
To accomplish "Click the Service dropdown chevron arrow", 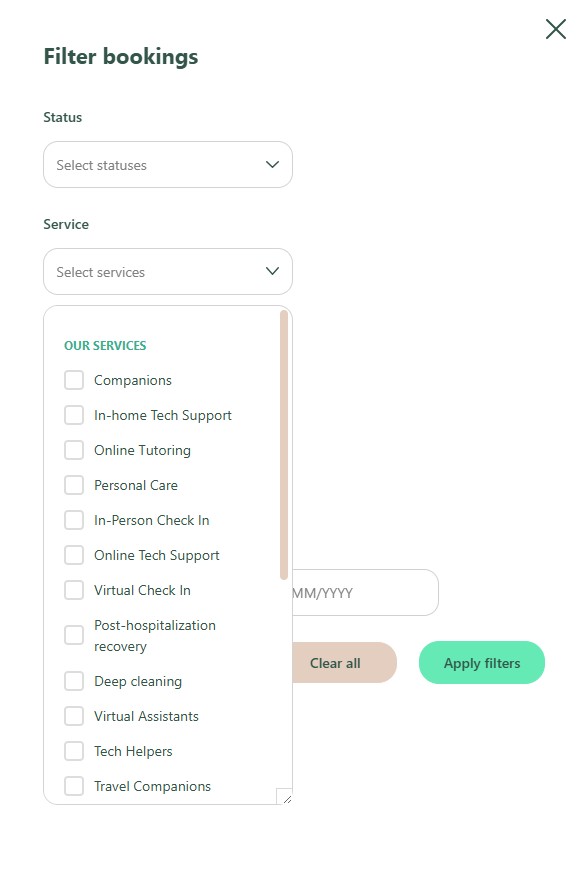I will click(272, 271).
